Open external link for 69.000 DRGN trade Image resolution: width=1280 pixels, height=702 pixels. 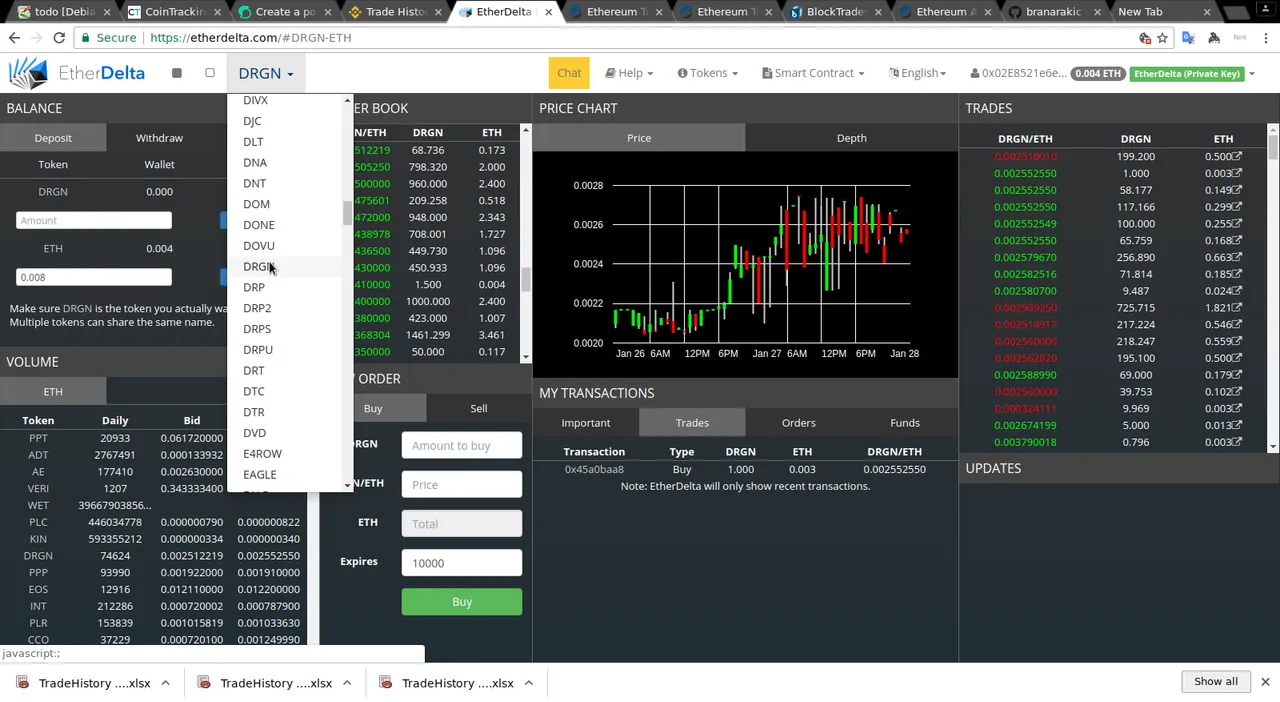[1237, 375]
